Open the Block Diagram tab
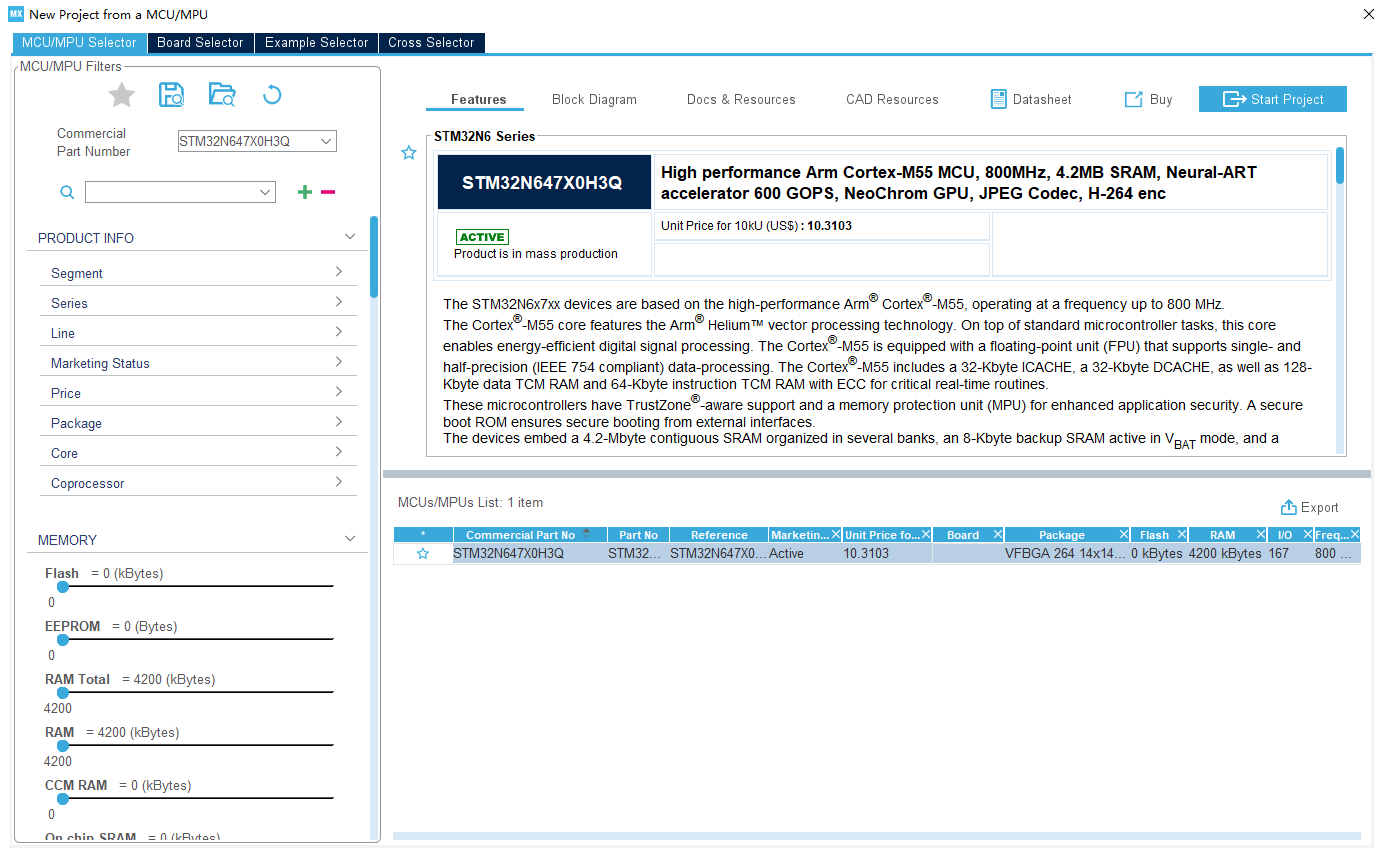The width and height of the screenshot is (1384, 858). tap(594, 99)
